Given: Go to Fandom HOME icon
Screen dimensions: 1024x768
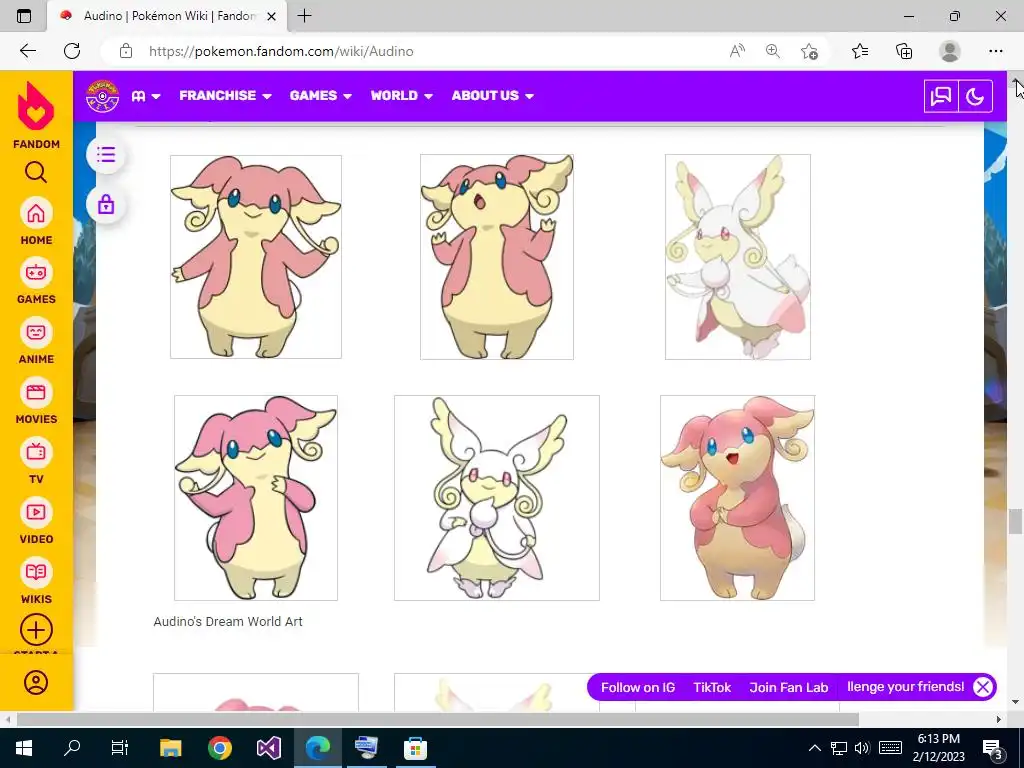Looking at the screenshot, I should [36, 214].
